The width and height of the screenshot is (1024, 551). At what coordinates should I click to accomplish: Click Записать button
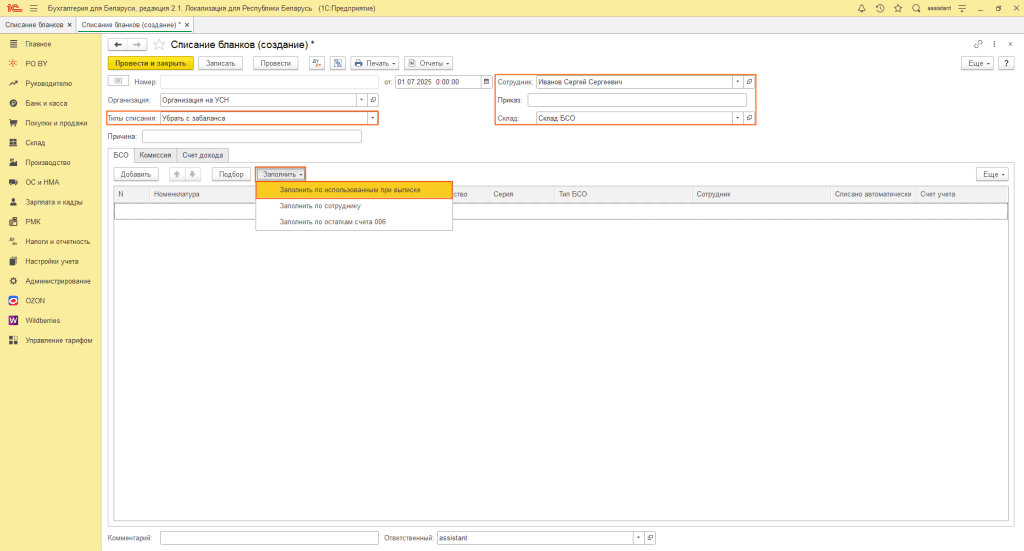point(221,63)
